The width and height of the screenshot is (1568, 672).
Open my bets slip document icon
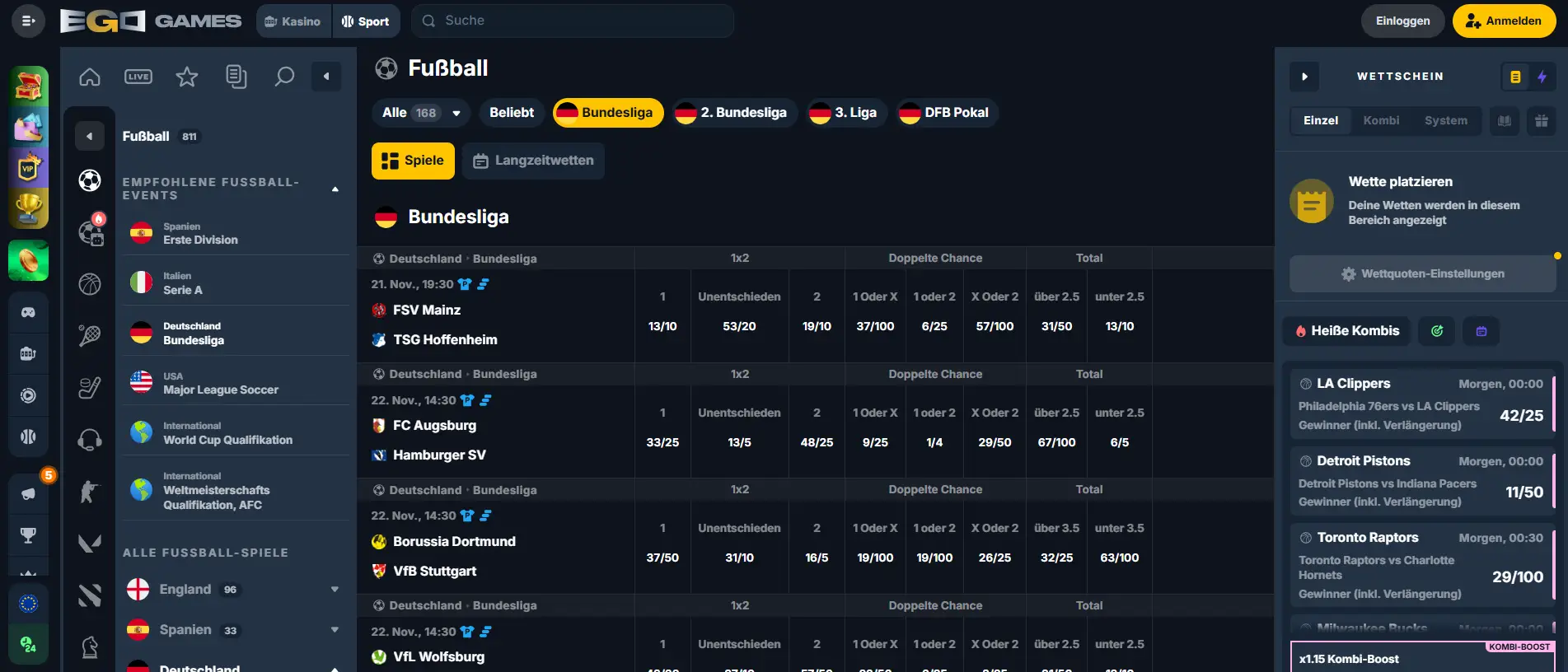(236, 77)
